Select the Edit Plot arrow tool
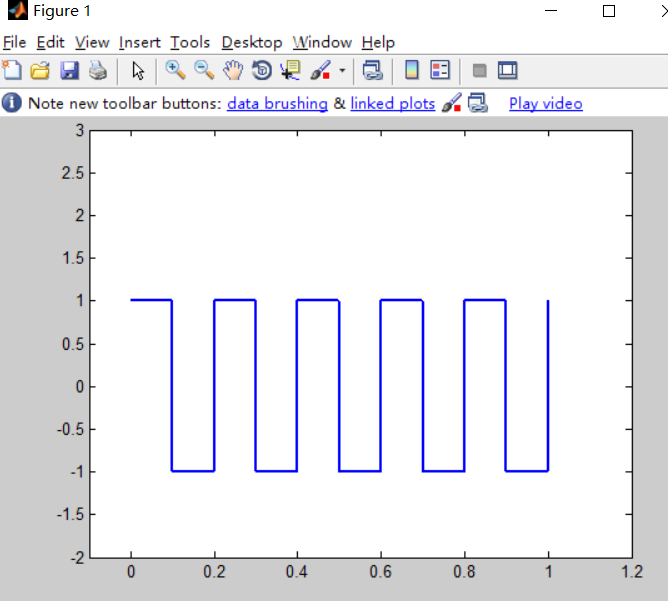 point(138,71)
